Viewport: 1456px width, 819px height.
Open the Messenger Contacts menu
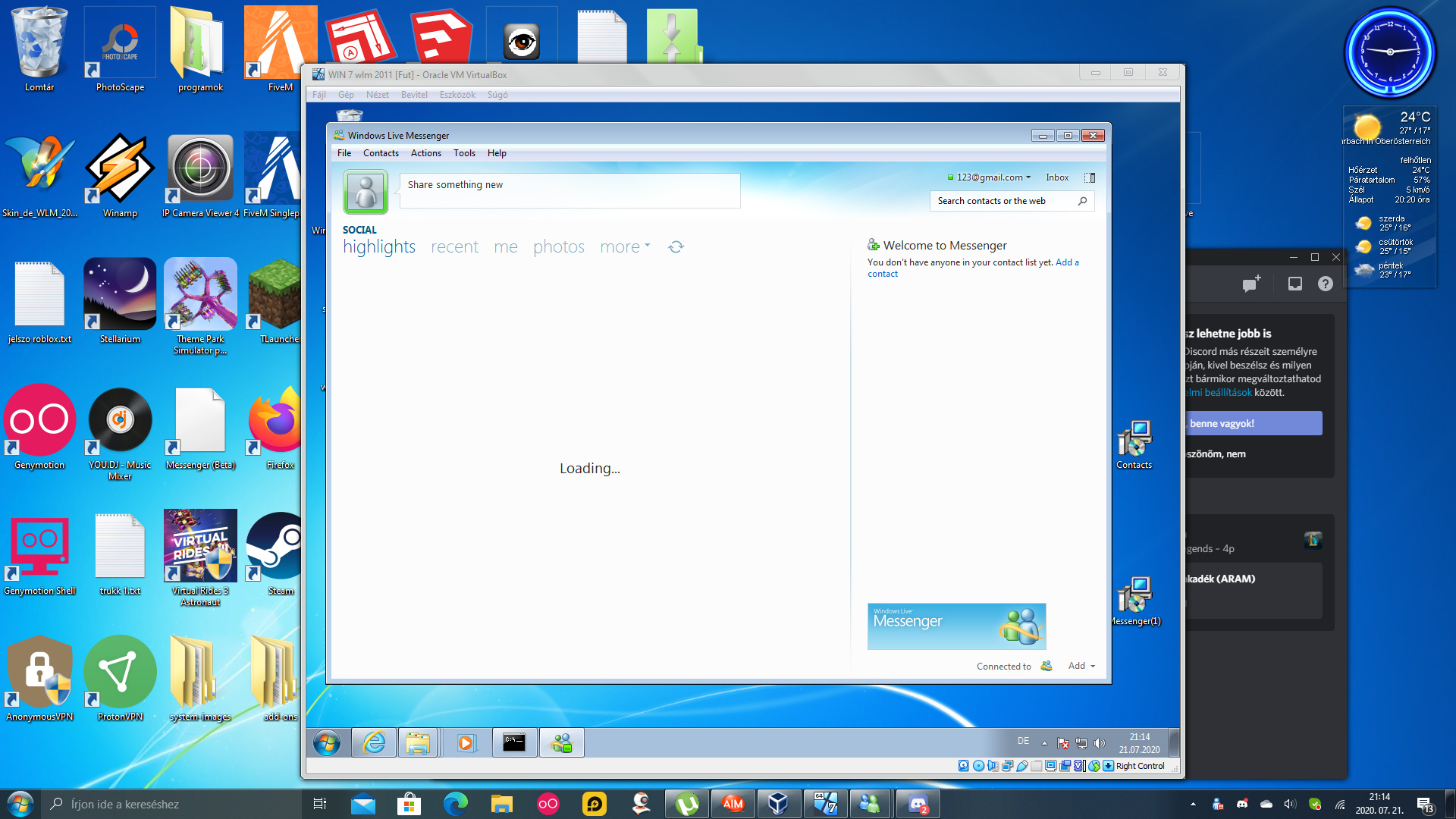381,153
